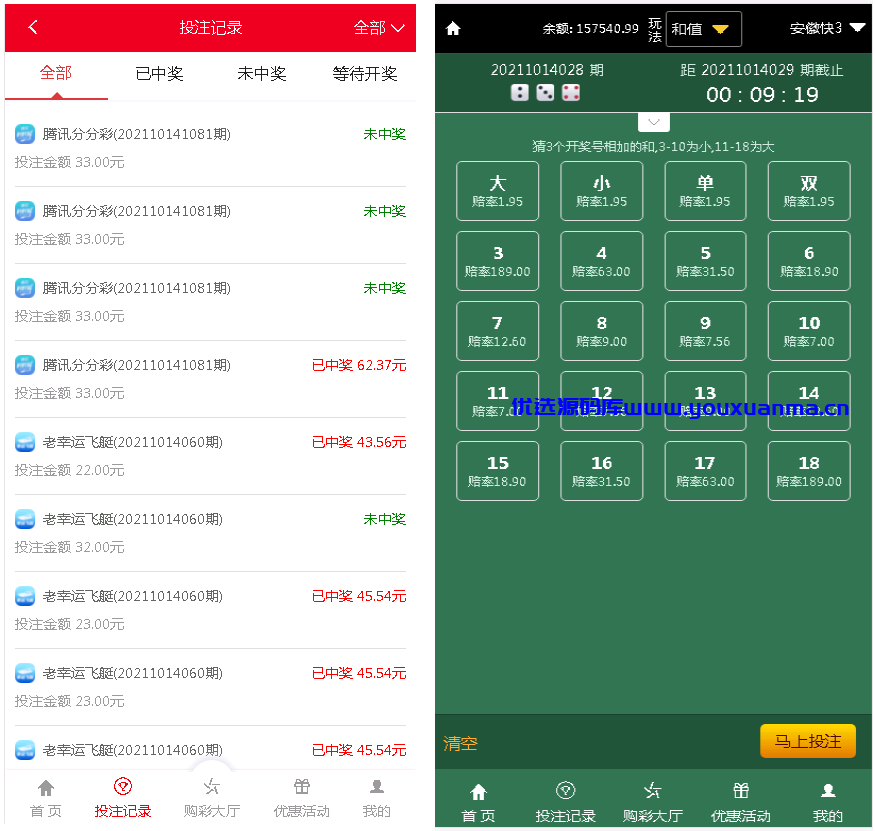Open 投注记录 in green app bottom bar
The image size is (875, 831).
(565, 803)
